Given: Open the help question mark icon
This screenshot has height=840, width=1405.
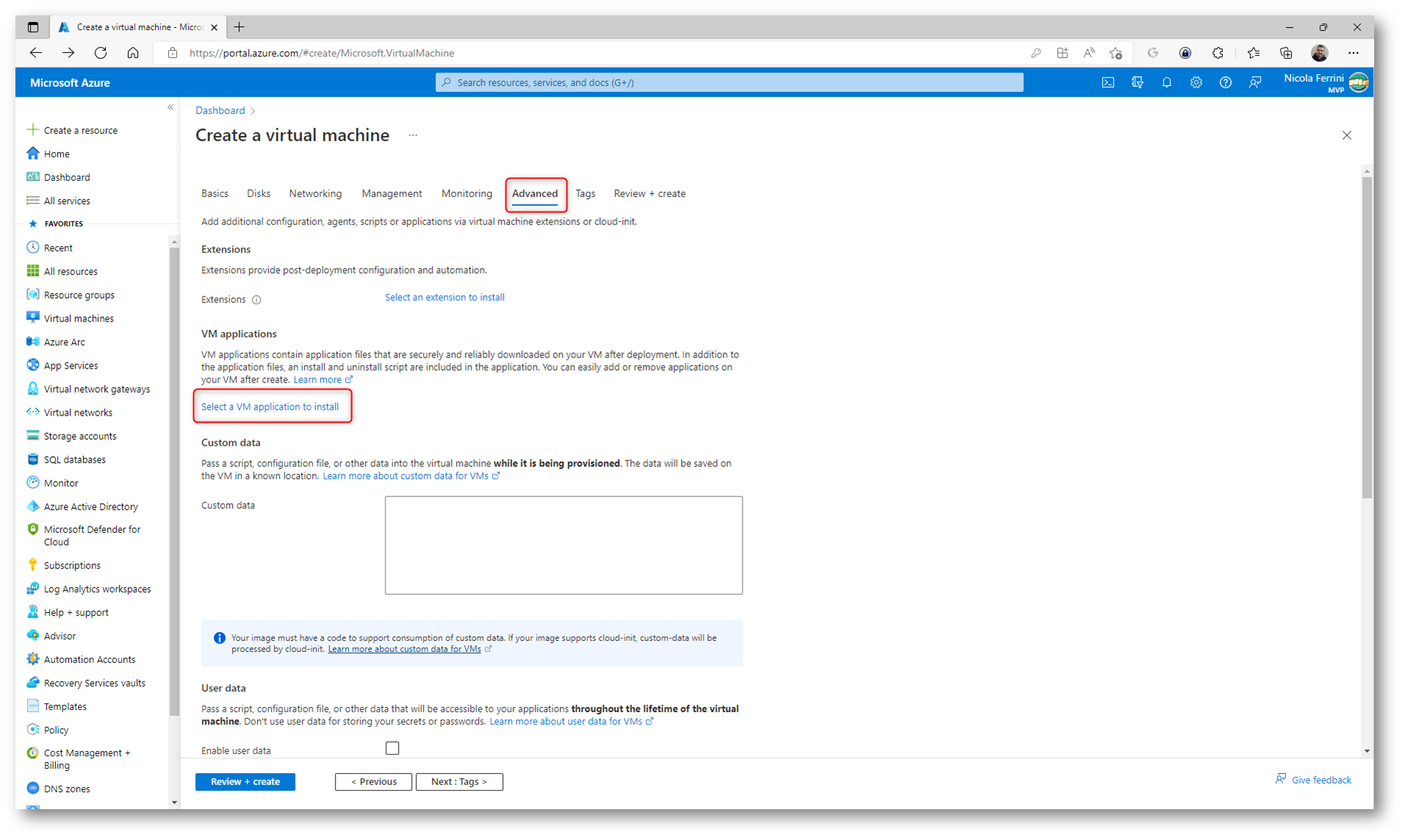Looking at the screenshot, I should coord(1225,83).
